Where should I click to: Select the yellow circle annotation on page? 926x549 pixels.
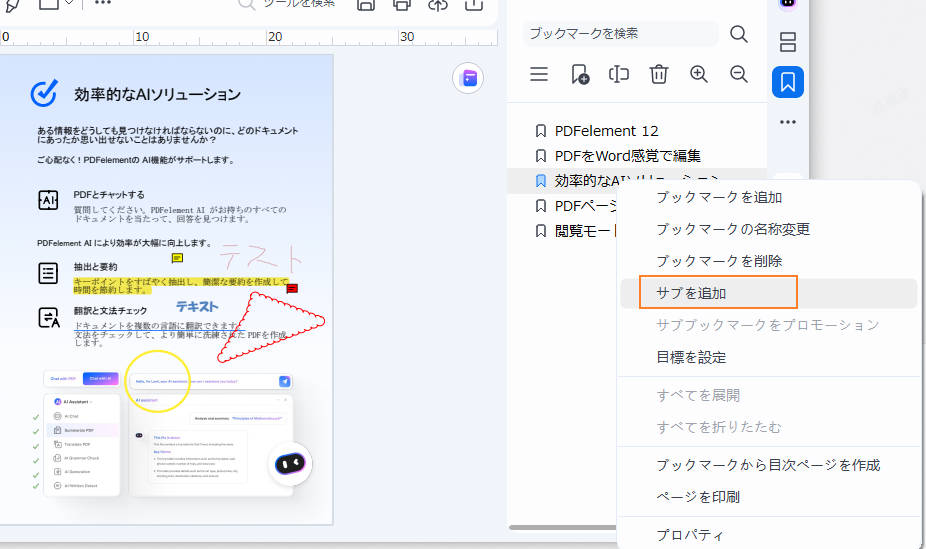tap(157, 381)
